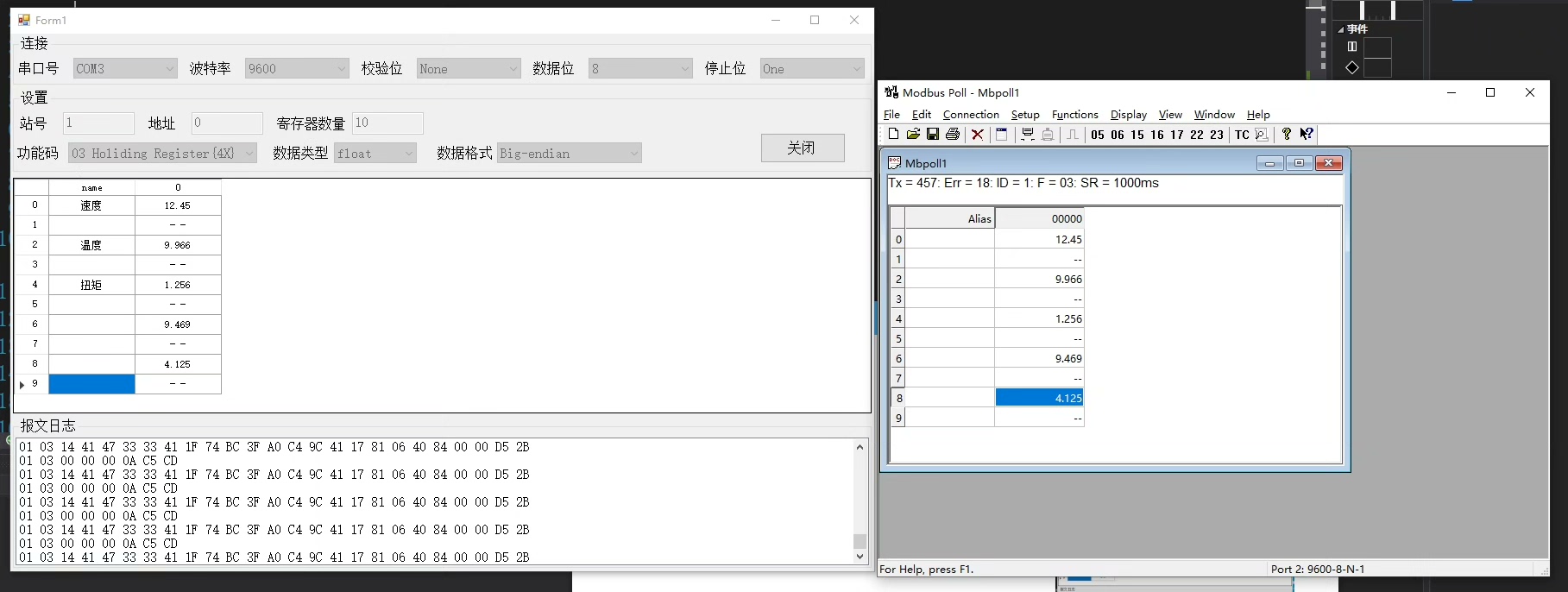Open the Setup menu in Modbus Poll
Viewport: 1568px width, 592px height.
1025,114
